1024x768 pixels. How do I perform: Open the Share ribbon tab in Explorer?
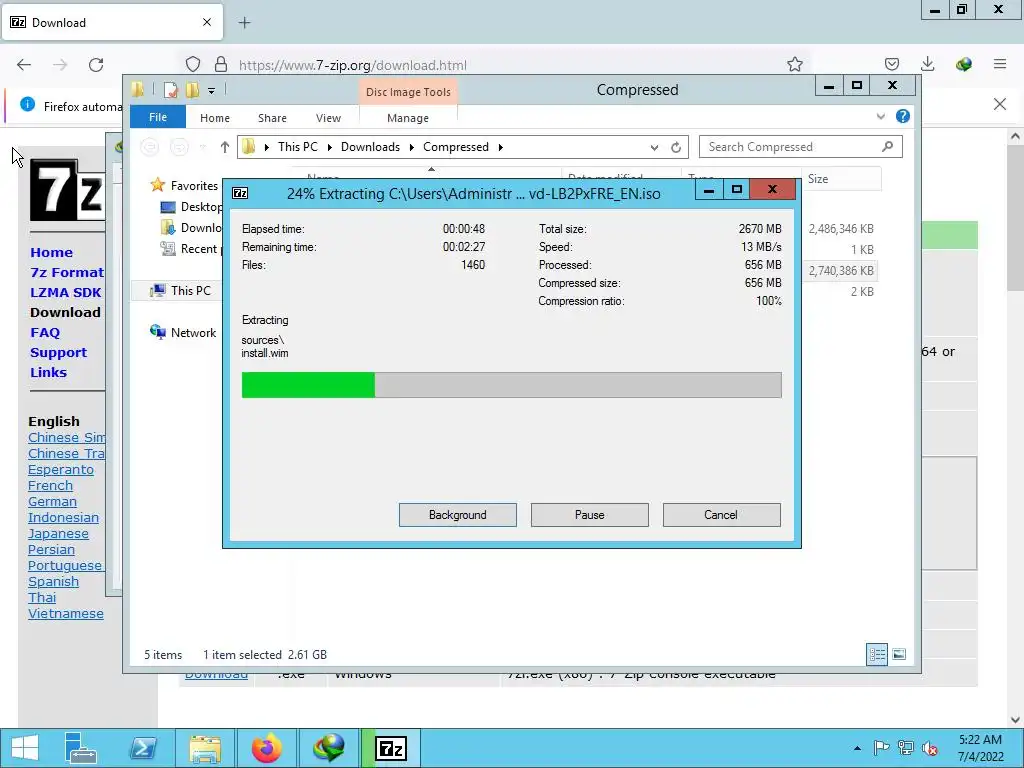pos(272,118)
